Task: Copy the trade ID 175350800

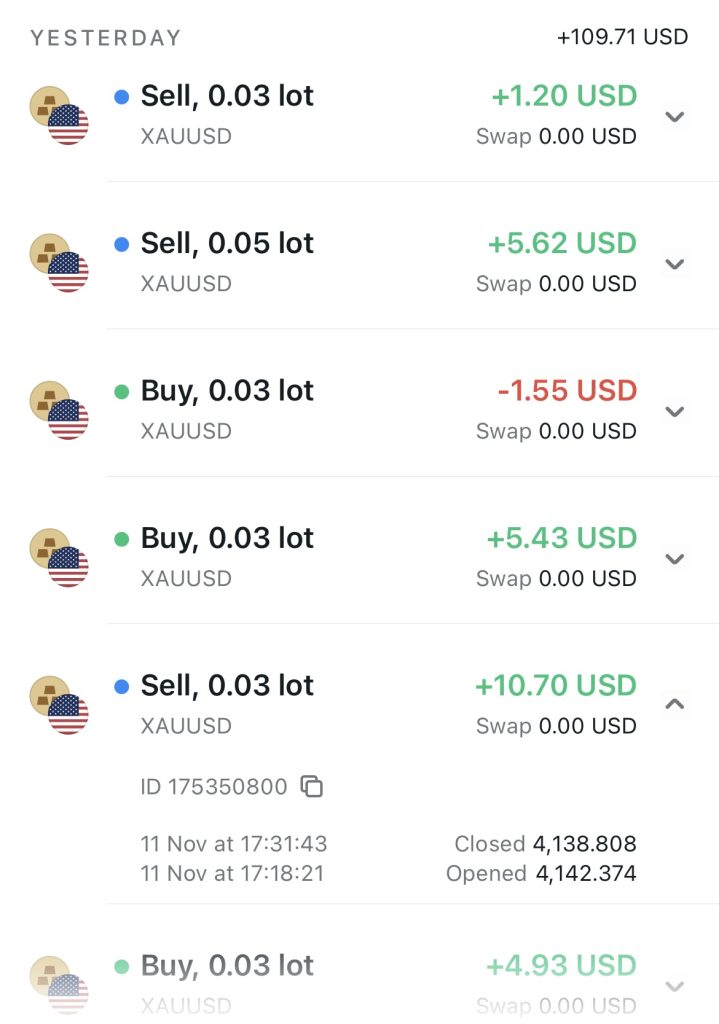Action: [312, 787]
